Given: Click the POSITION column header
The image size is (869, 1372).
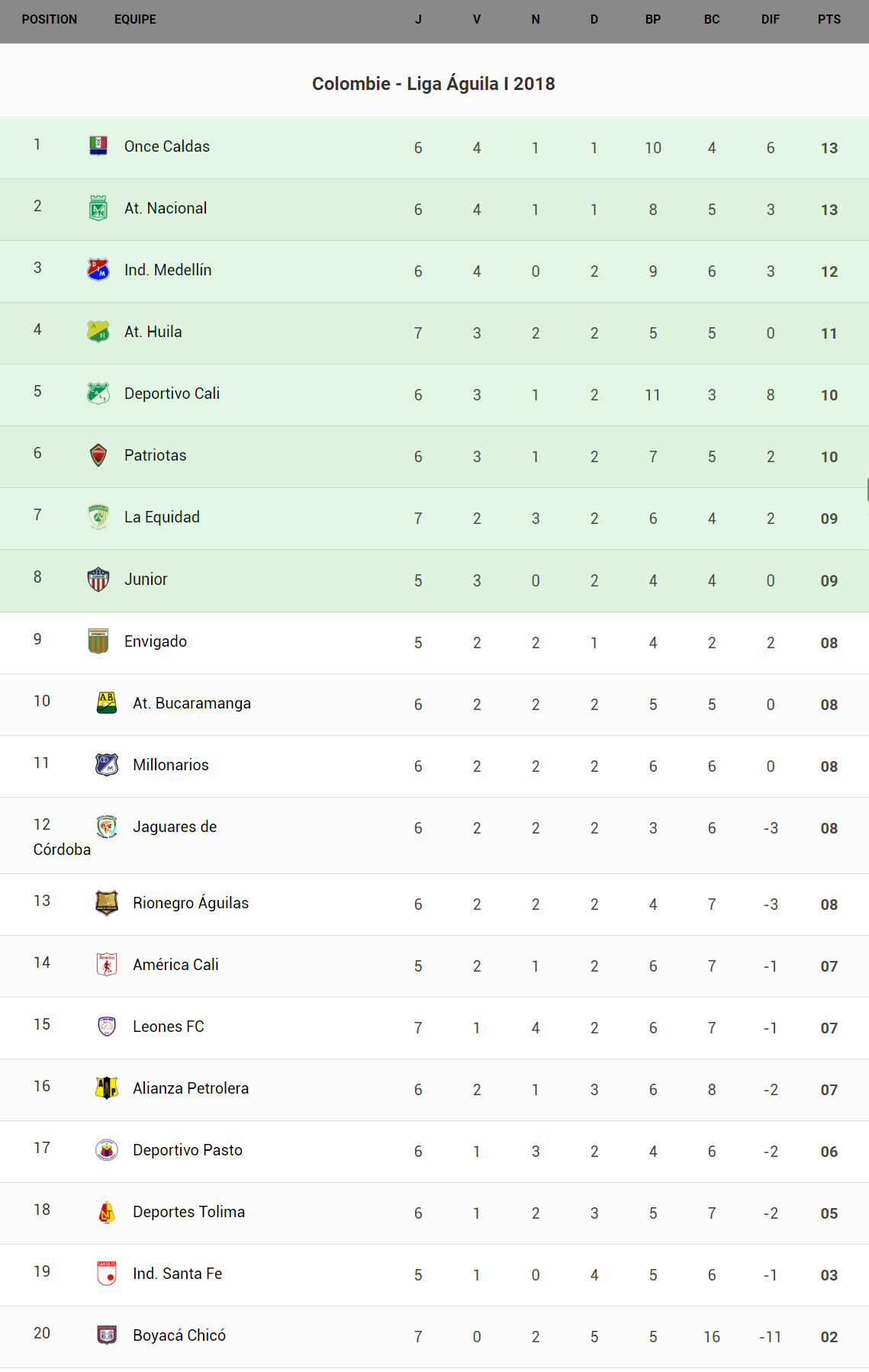Looking at the screenshot, I should [50, 20].
